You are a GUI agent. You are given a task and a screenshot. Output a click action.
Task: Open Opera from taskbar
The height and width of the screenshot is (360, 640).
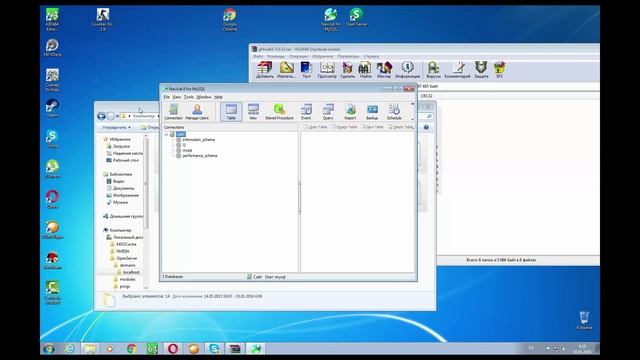(173, 349)
